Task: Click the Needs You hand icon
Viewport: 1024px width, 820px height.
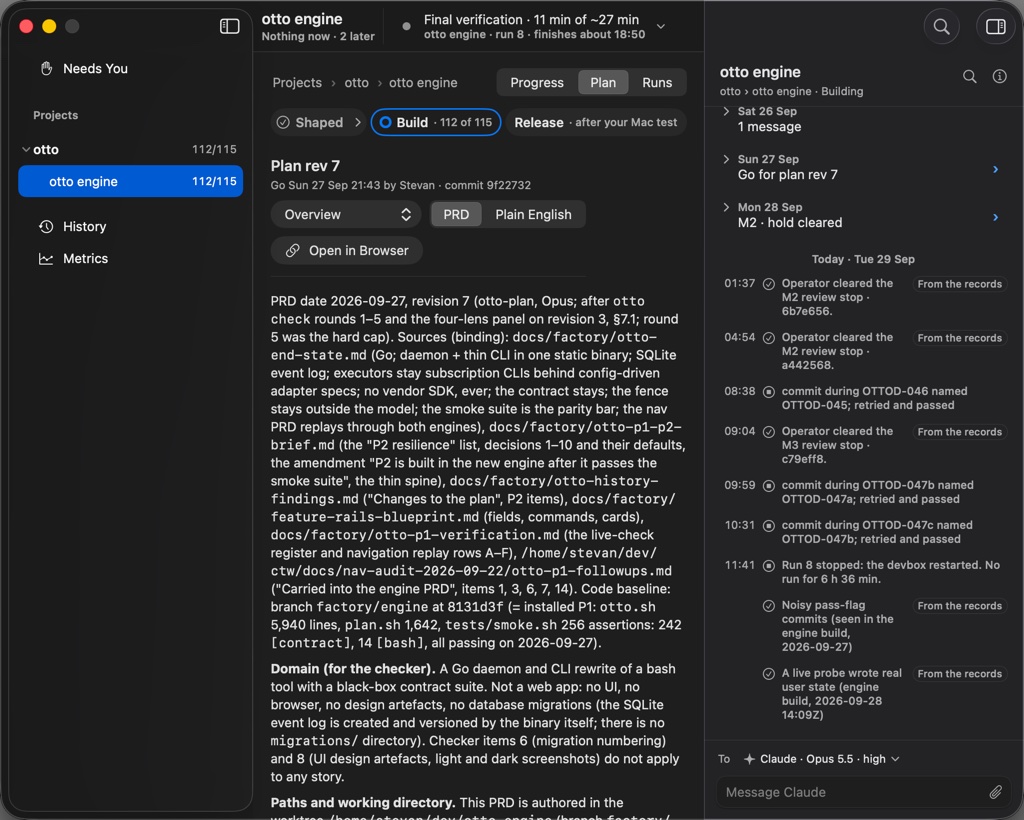Action: [x=46, y=69]
